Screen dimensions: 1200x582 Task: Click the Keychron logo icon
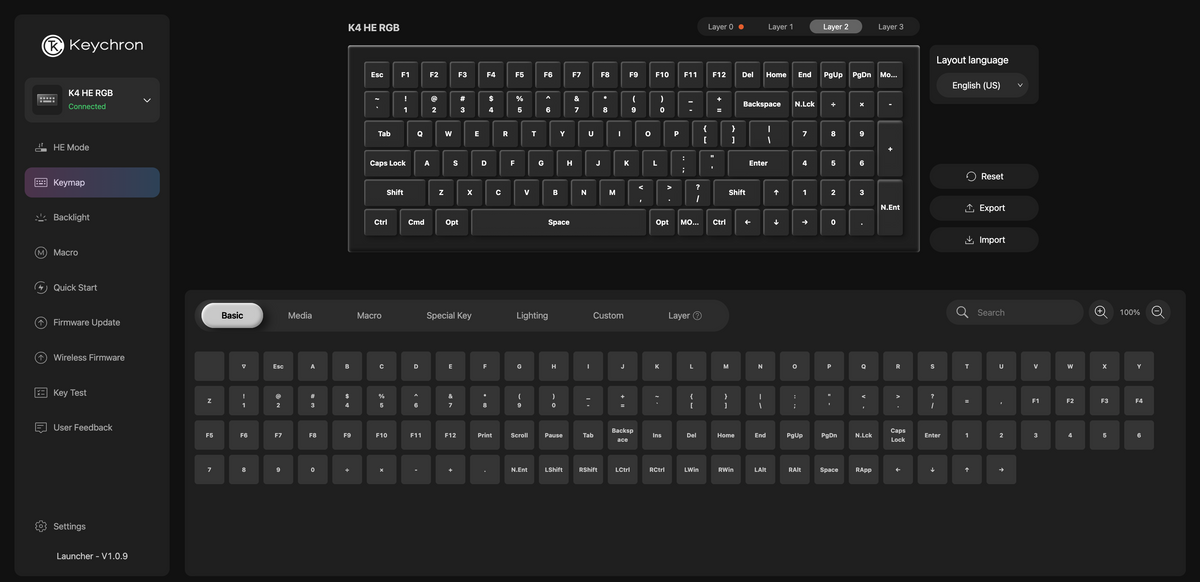click(x=53, y=45)
